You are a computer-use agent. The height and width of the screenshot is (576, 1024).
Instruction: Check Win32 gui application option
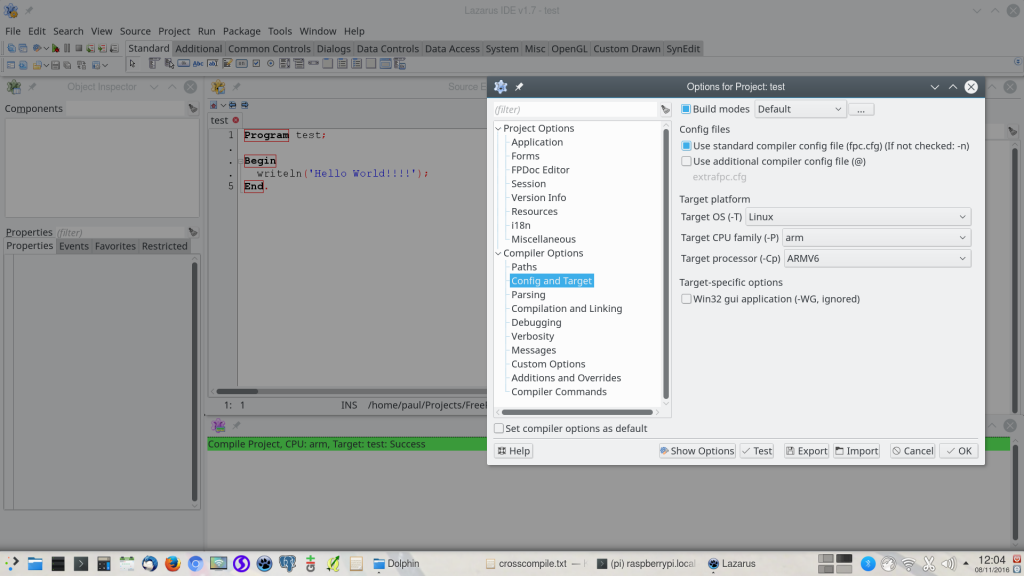tap(686, 299)
